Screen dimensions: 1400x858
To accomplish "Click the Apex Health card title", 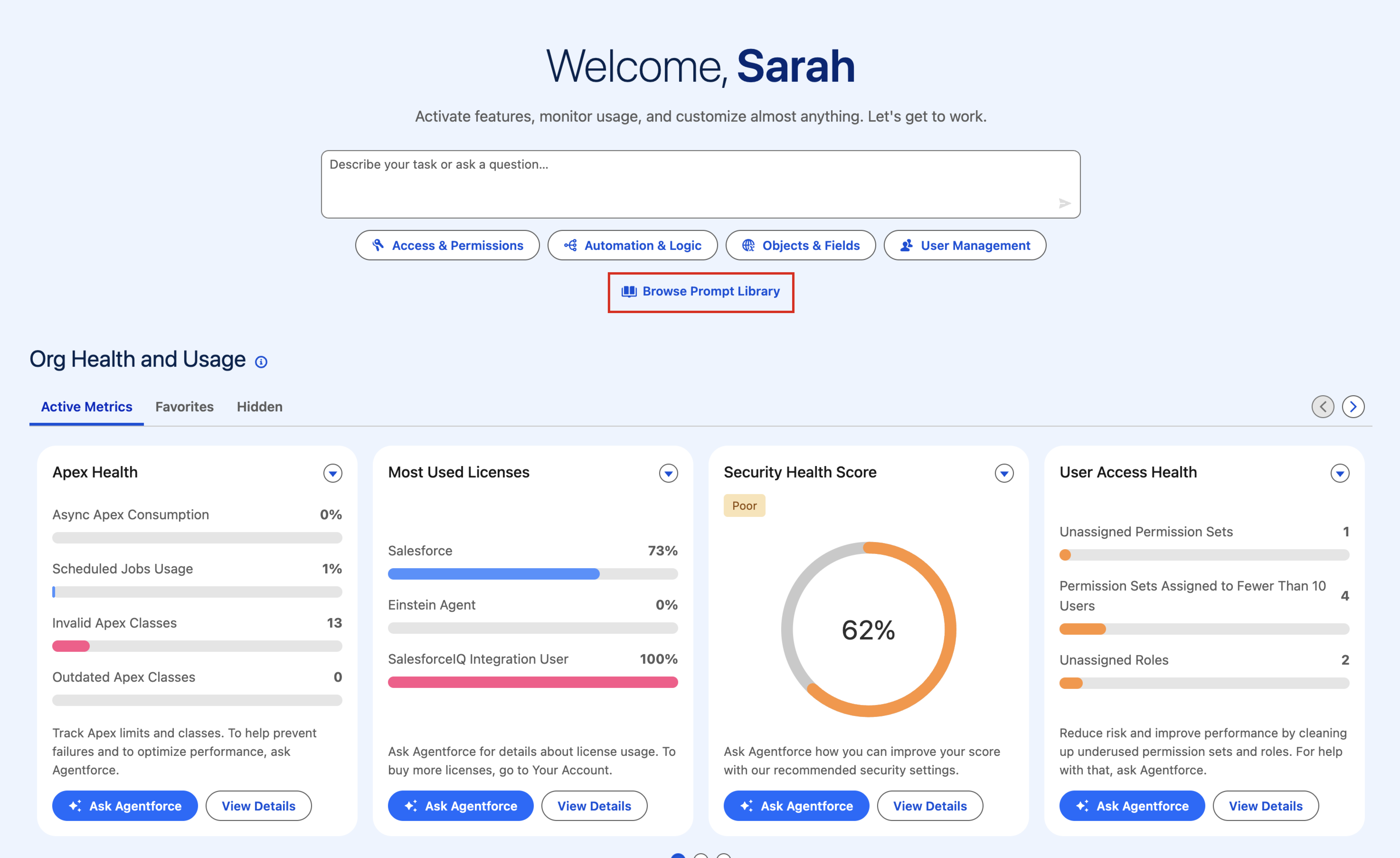I will [x=95, y=472].
